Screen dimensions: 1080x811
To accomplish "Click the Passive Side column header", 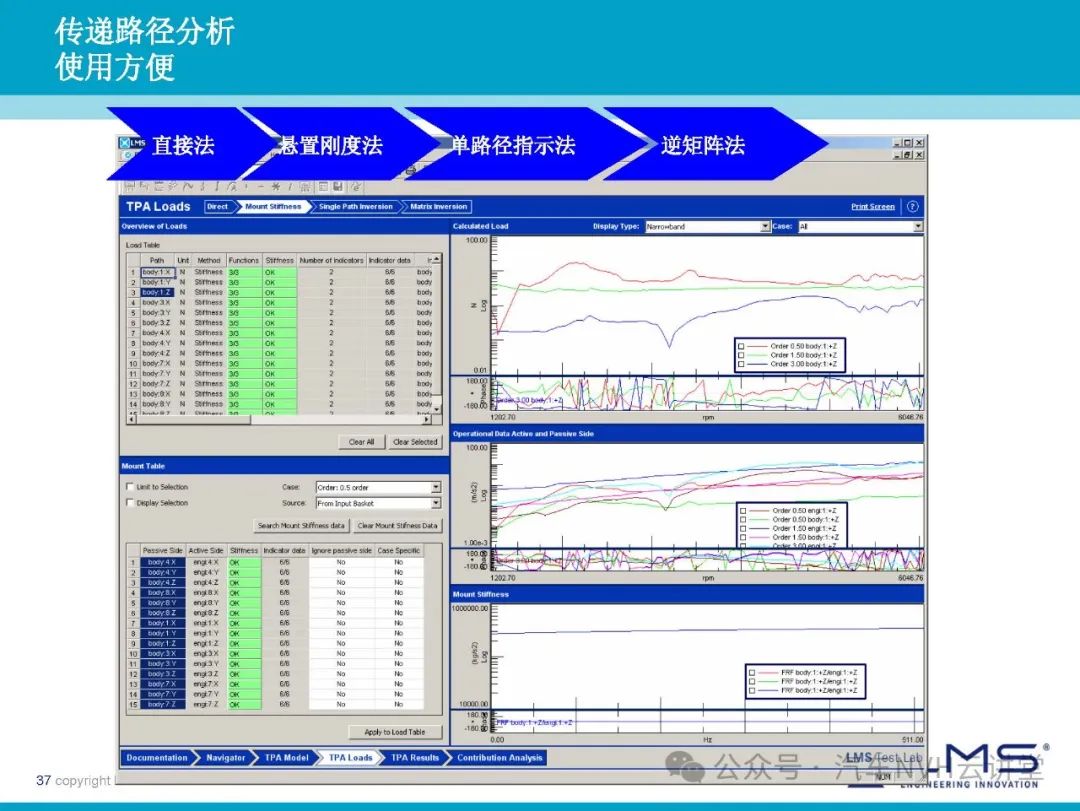I will coord(163,551).
